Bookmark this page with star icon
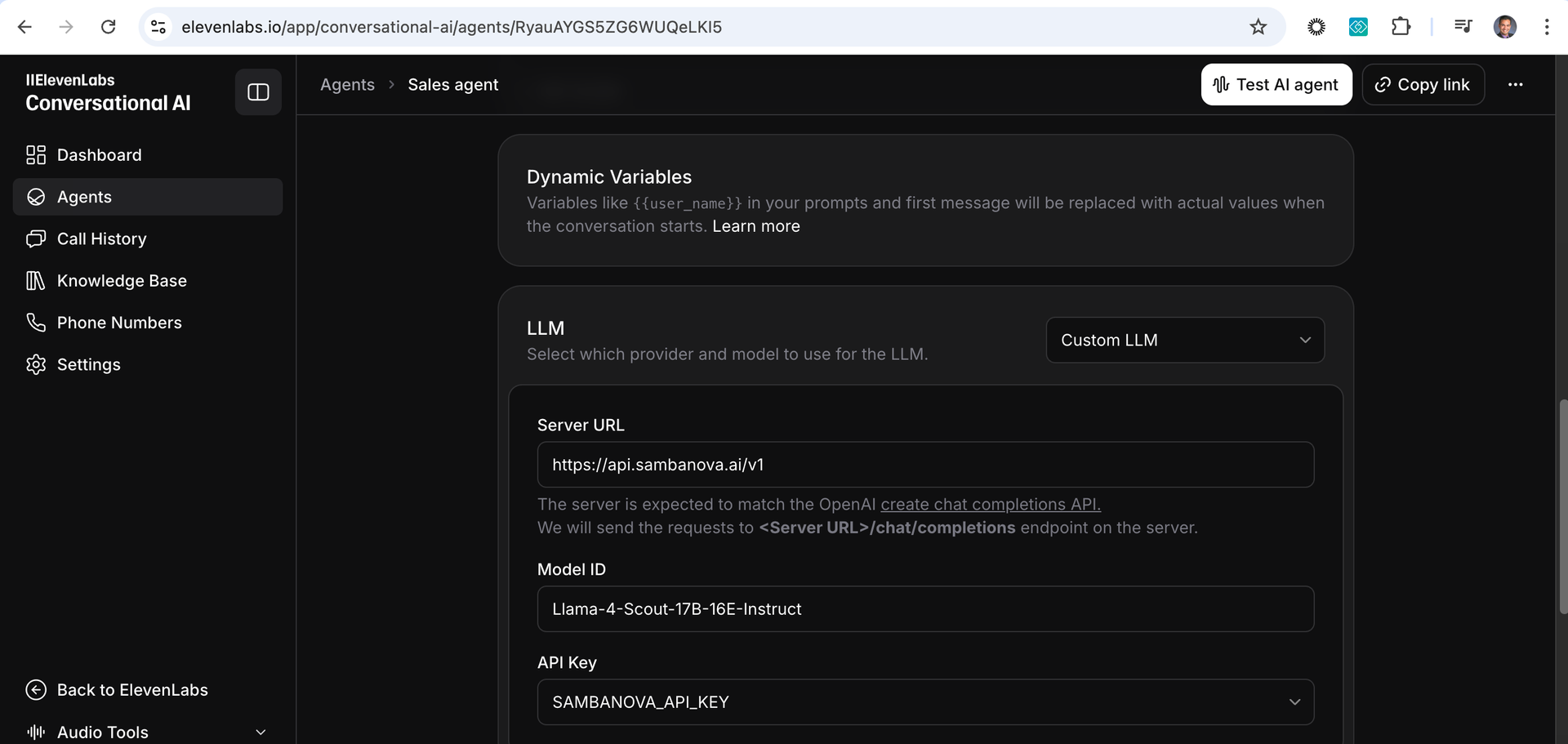 point(1258,27)
